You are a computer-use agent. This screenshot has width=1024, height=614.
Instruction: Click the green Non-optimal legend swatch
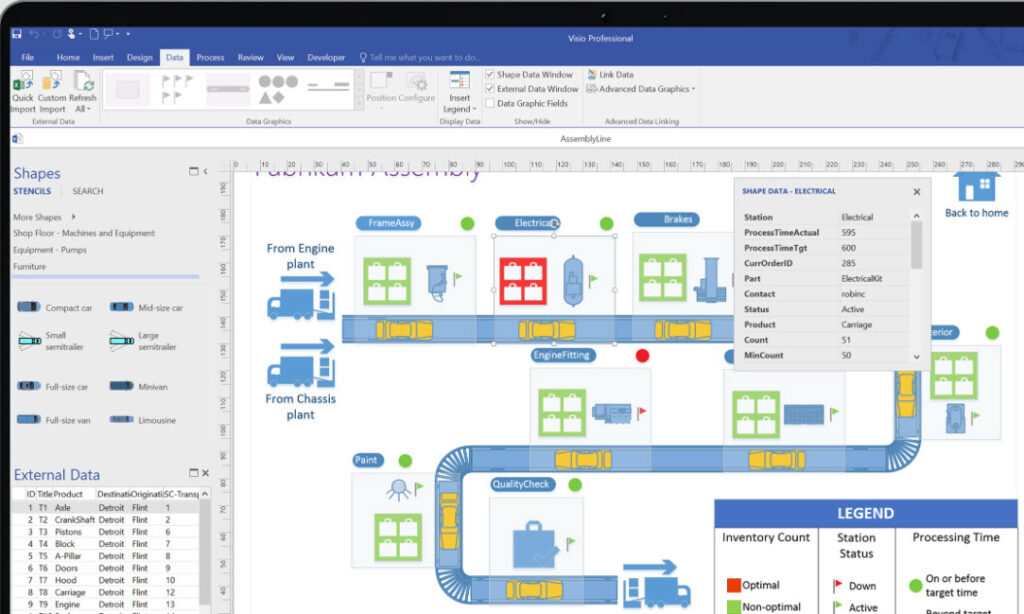(x=733, y=607)
